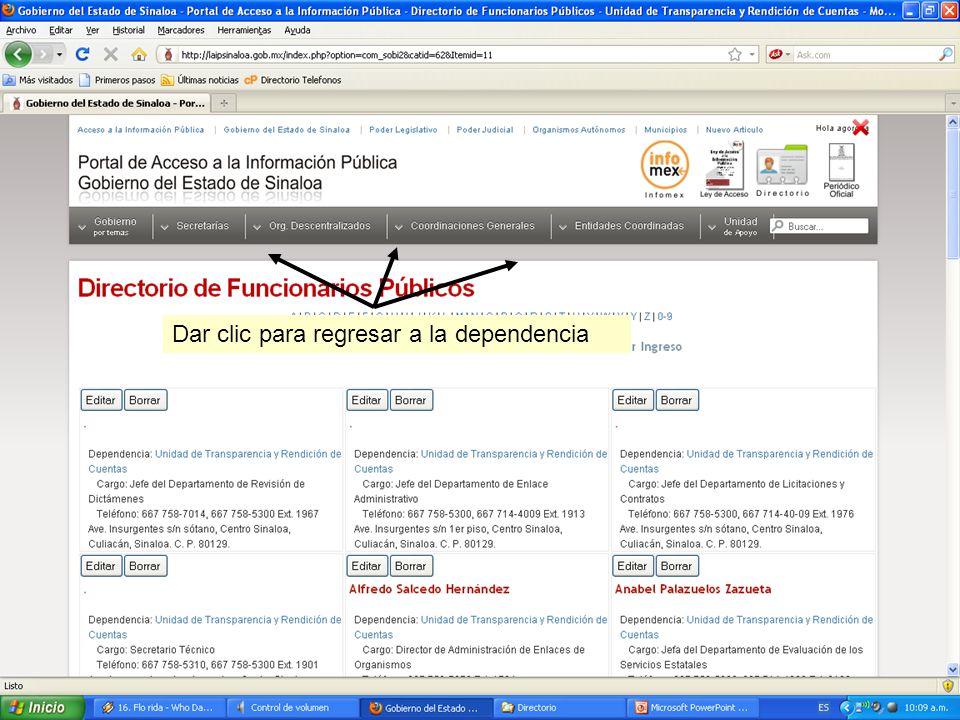Click the site identity icon in address bar
This screenshot has height=720, width=960.
[x=168, y=54]
